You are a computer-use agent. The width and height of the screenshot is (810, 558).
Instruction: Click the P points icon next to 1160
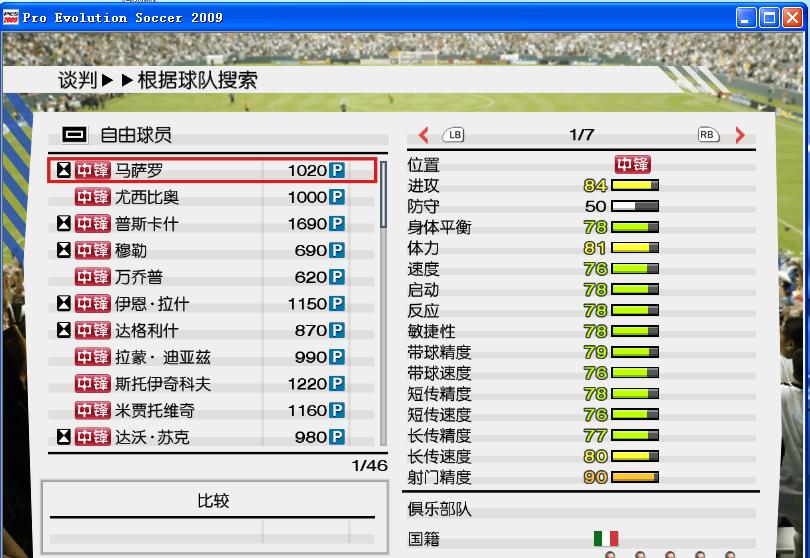point(337,410)
